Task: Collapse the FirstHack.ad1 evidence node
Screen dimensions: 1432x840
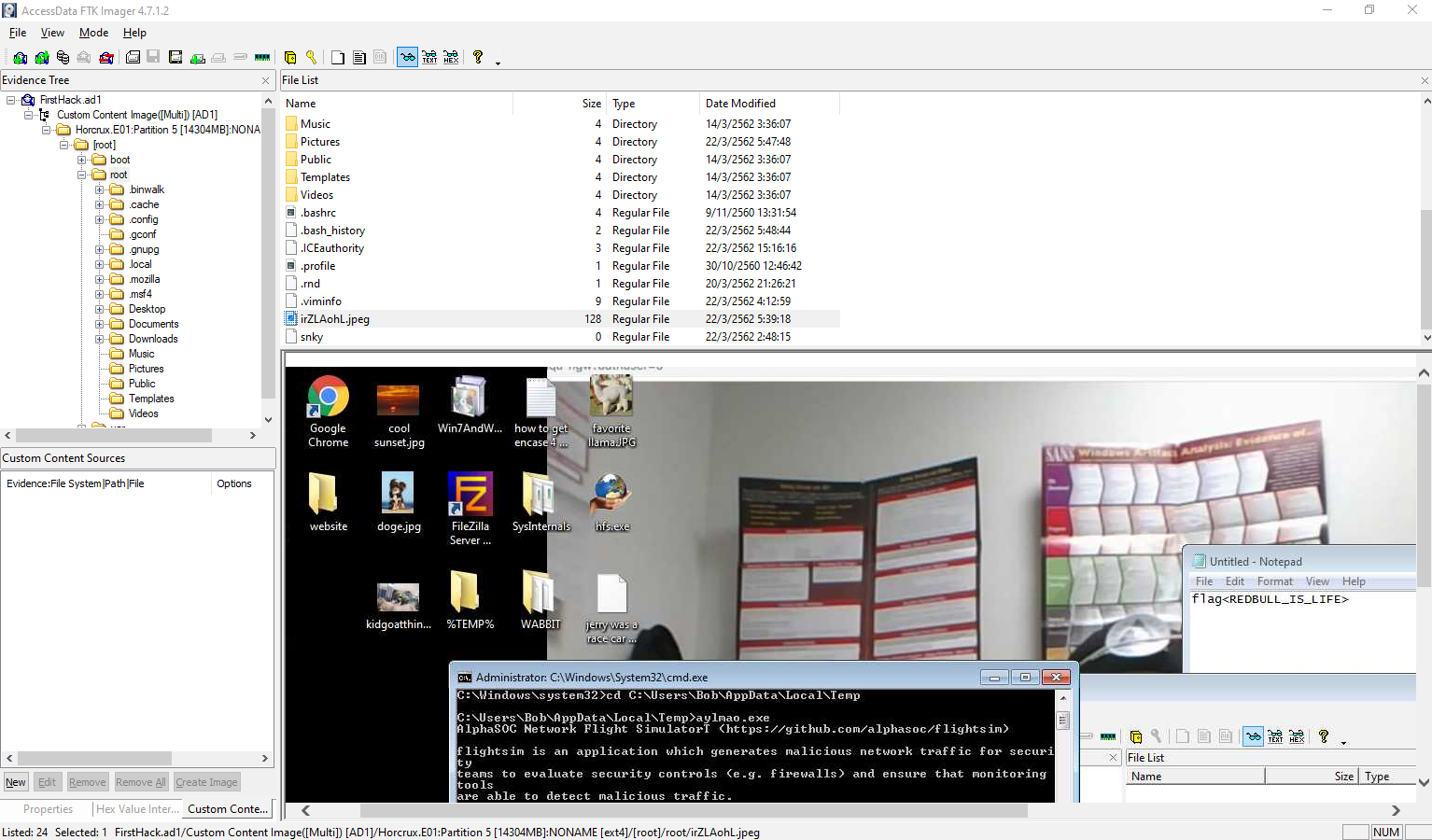Action: tap(11, 100)
